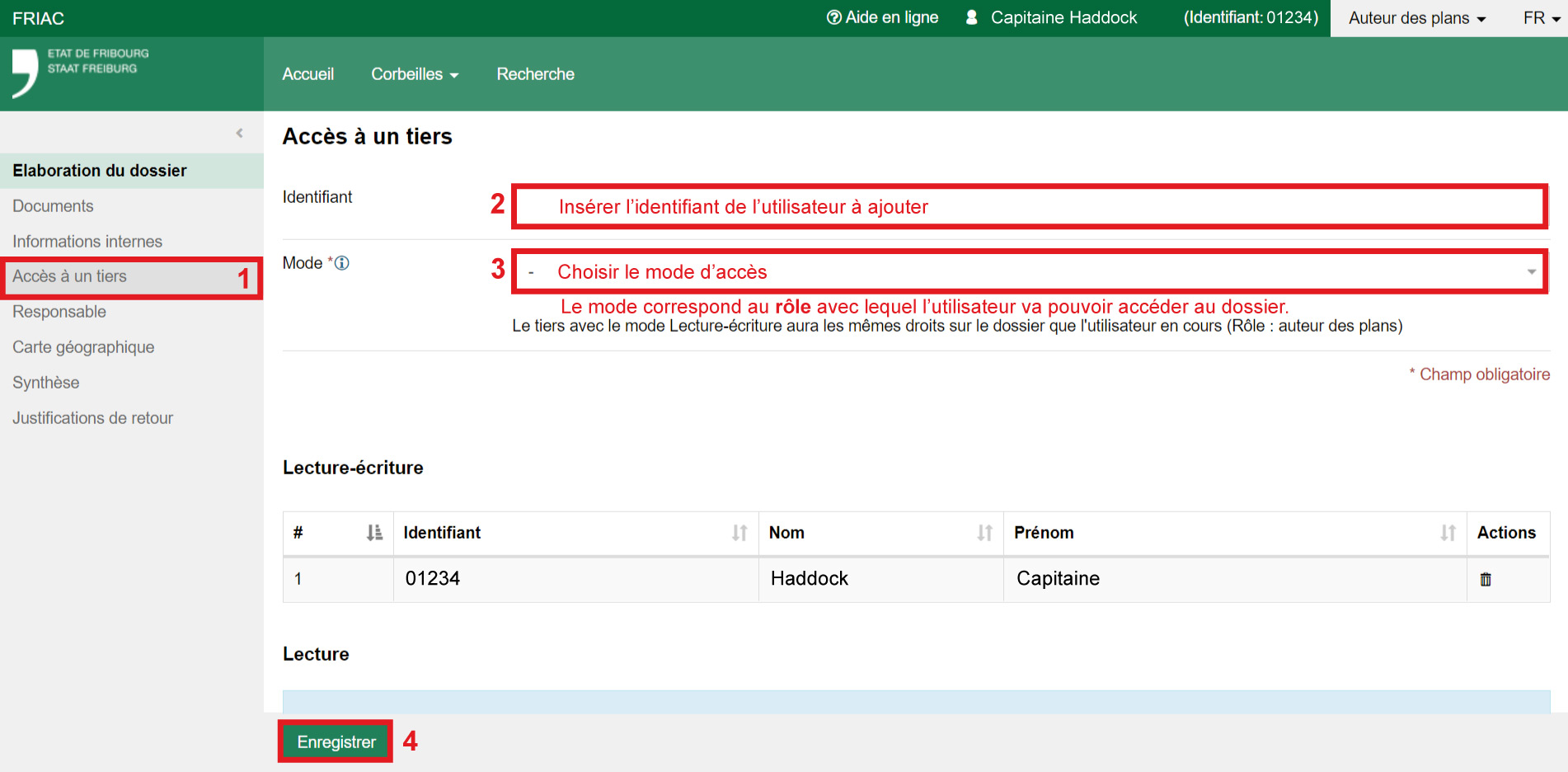Open the Auteur des plans role dropdown

tap(1416, 18)
